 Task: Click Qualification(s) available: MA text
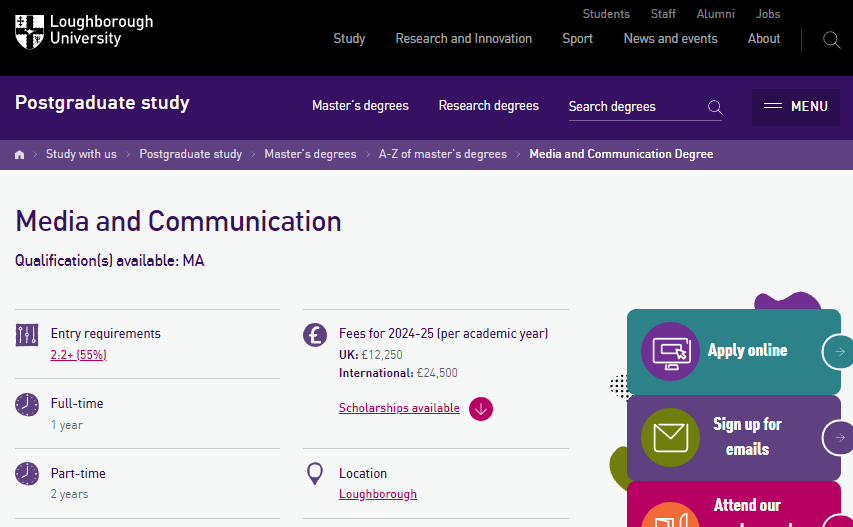pyautogui.click(x=109, y=261)
